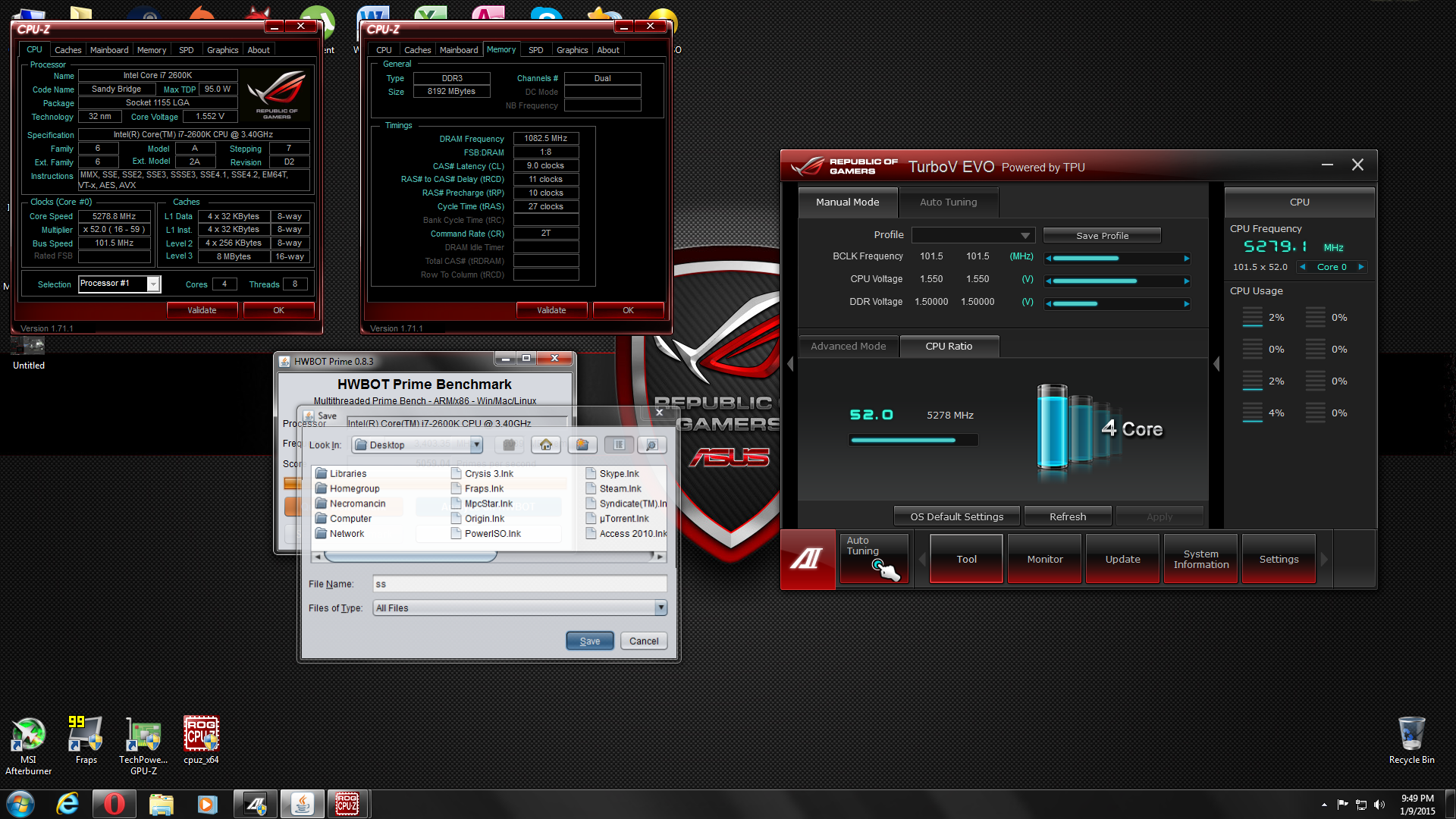Open the Profile dropdown in TurboV EVO
Screen dimensions: 1456x819
[x=973, y=235]
